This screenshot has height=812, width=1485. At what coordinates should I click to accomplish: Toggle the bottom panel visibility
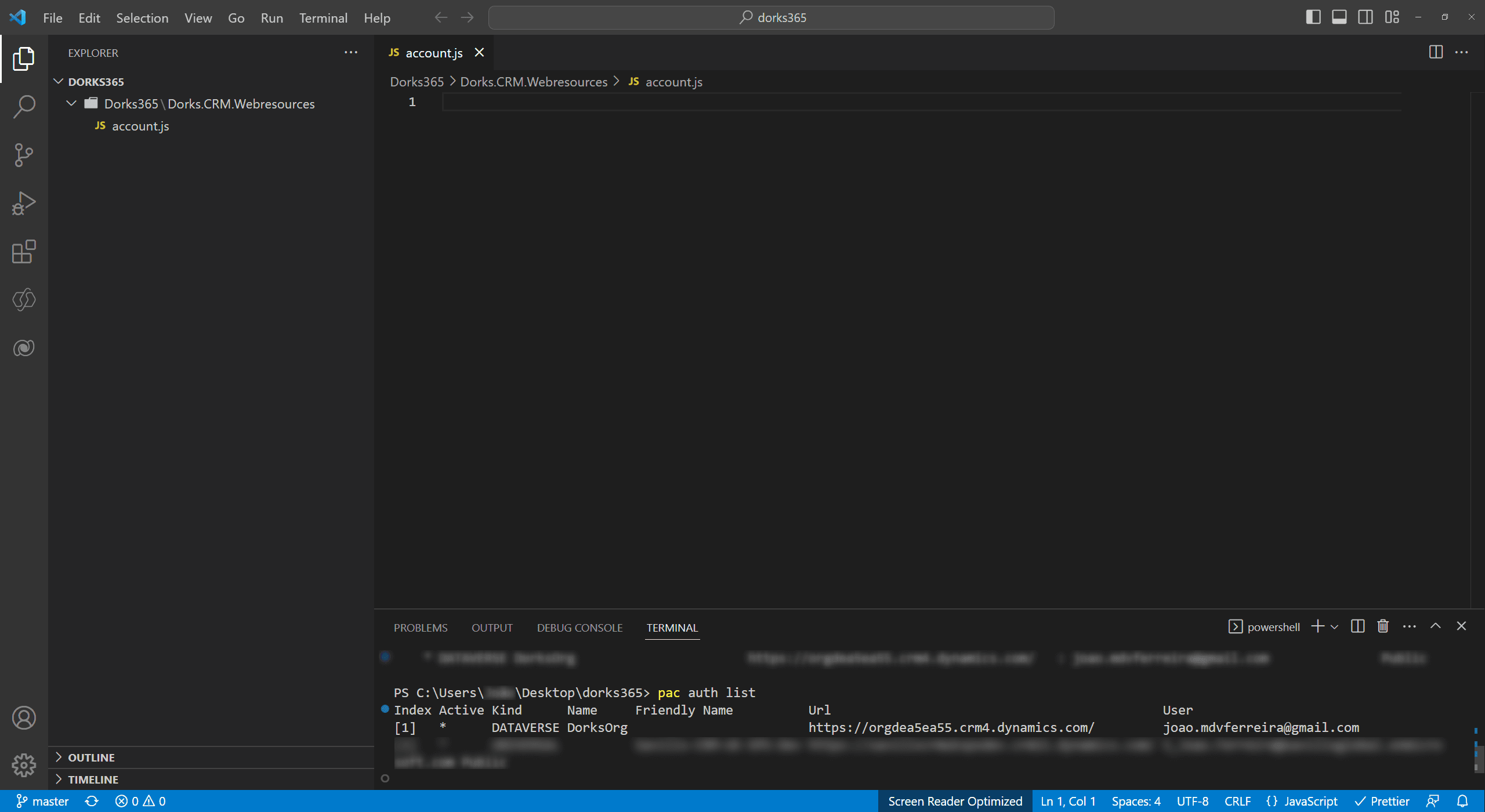(1339, 17)
